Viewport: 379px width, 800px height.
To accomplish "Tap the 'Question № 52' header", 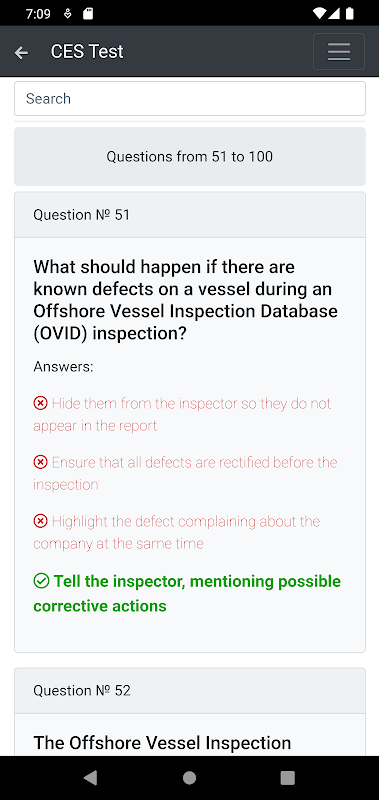I will [x=190, y=691].
